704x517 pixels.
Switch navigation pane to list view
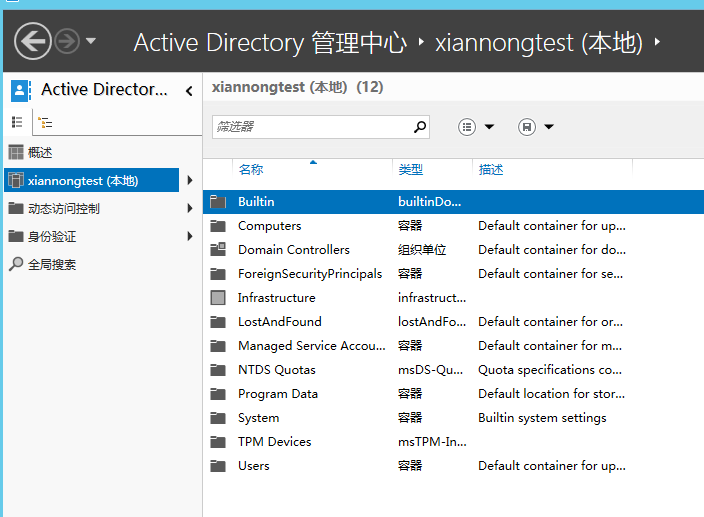pyautogui.click(x=17, y=122)
